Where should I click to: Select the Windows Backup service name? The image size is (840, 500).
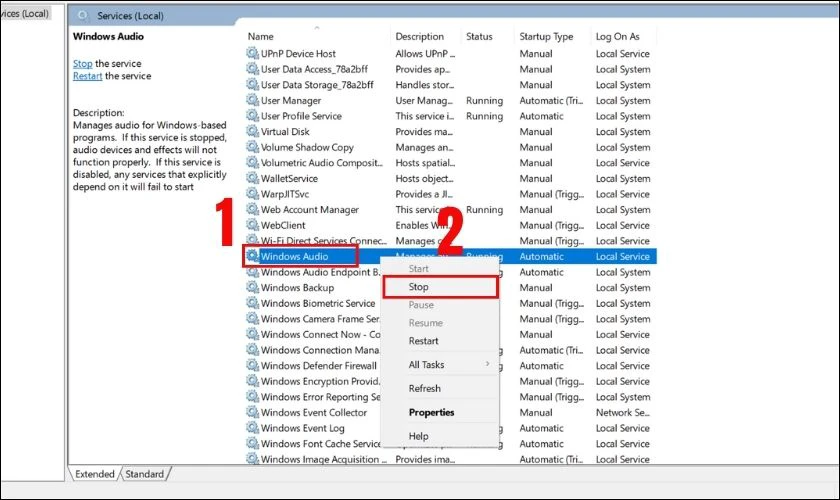[x=297, y=287]
